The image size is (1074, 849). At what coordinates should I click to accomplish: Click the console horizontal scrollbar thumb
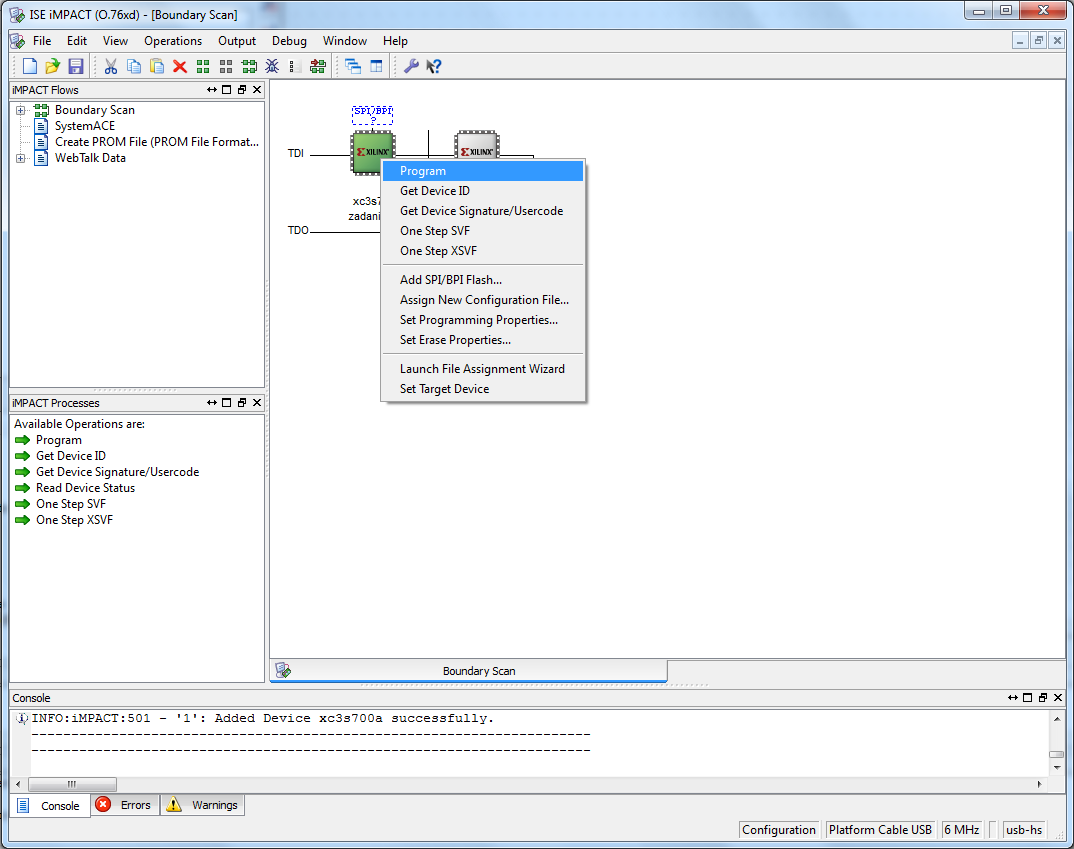[x=72, y=784]
